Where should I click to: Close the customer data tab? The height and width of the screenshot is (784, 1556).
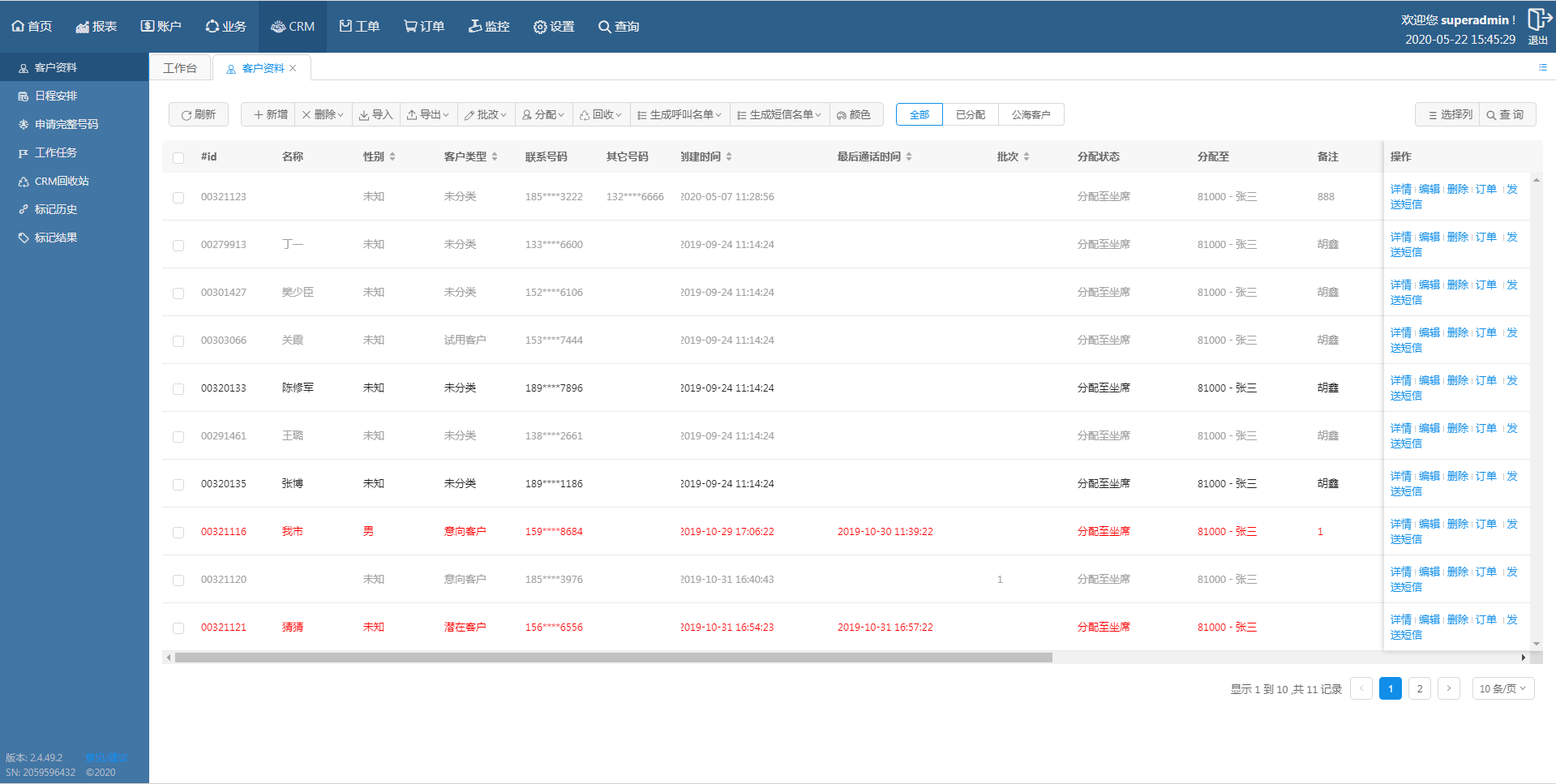click(293, 68)
